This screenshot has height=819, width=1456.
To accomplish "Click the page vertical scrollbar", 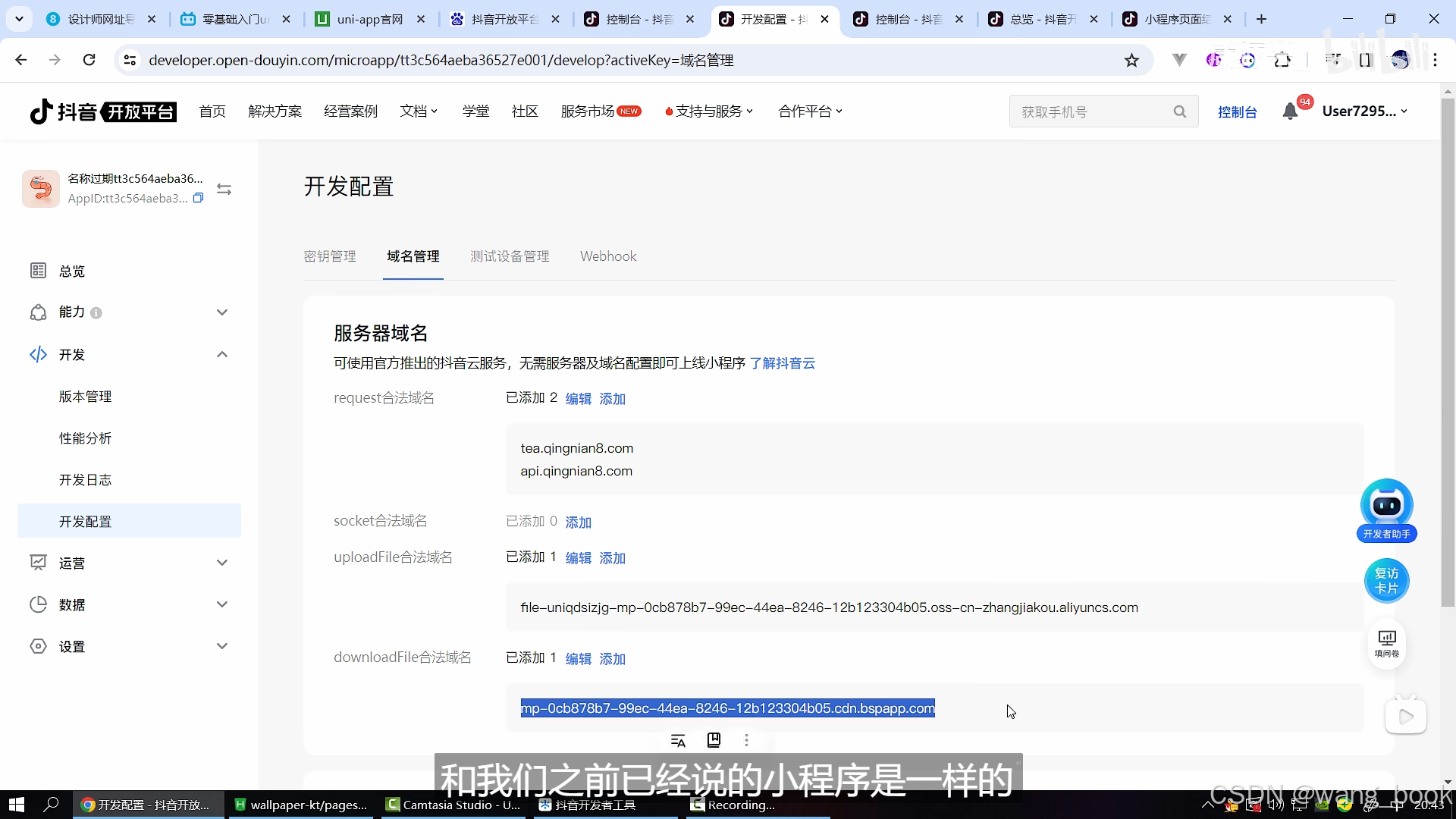I will point(1448,353).
